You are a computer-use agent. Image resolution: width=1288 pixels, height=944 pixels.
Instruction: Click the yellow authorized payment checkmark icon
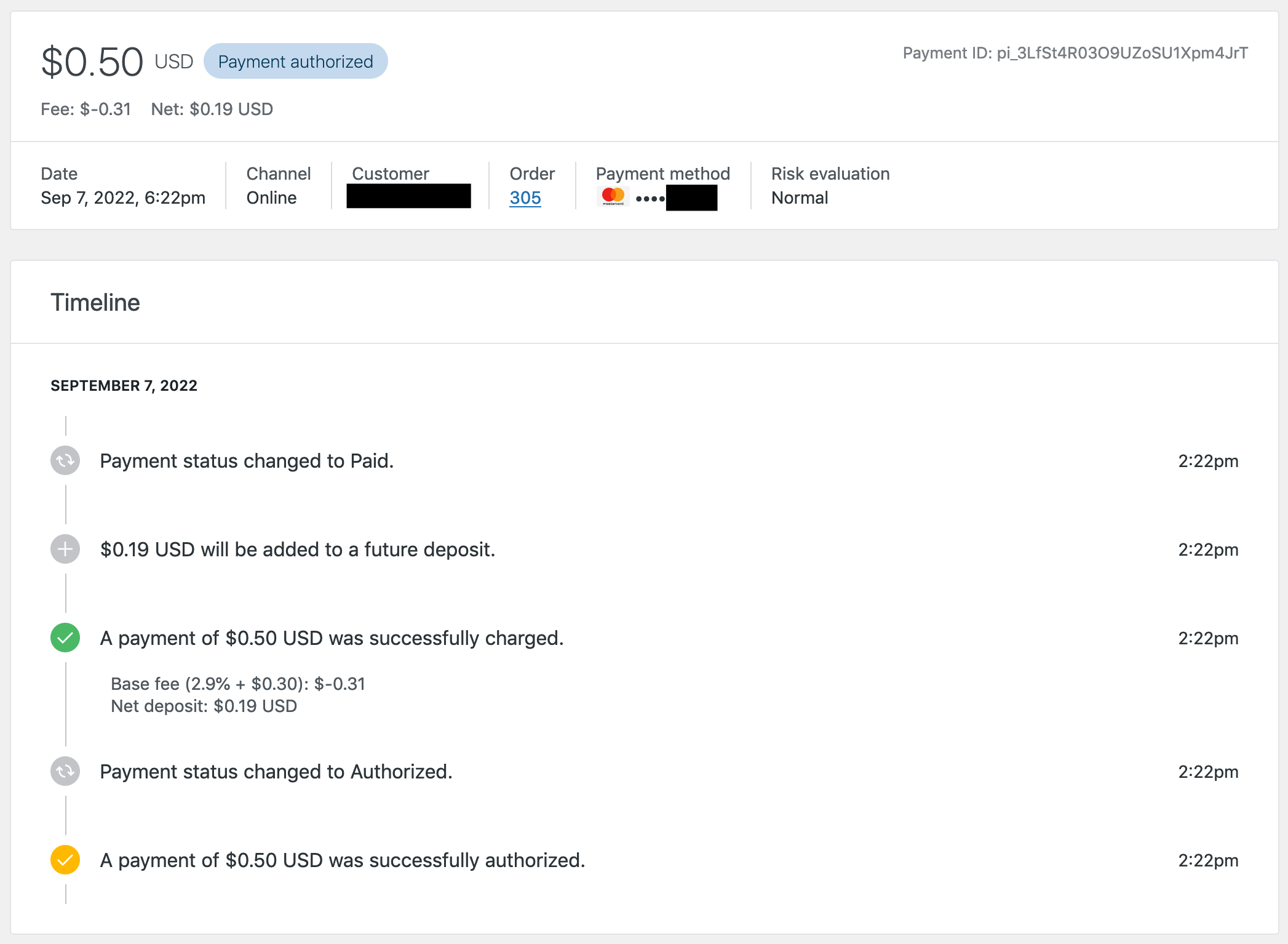click(64, 860)
